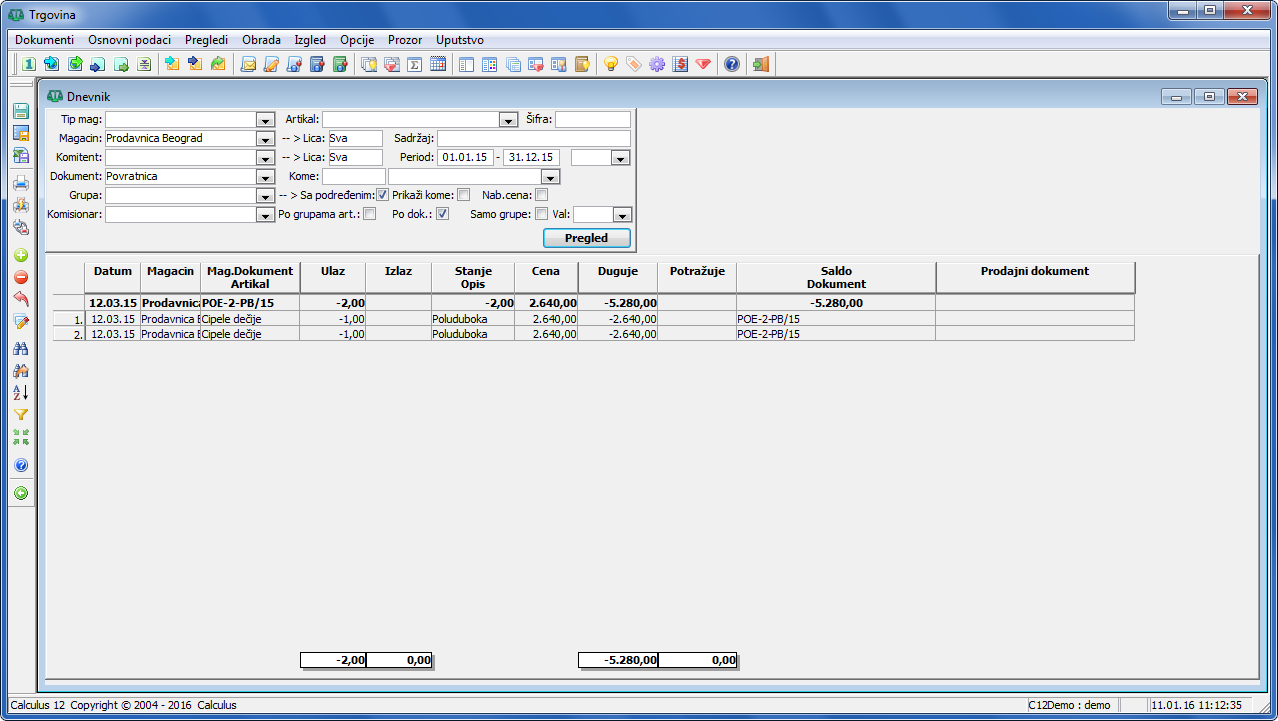Click the Duguje column header
Image resolution: width=1278 pixels, height=721 pixels.
click(x=618, y=277)
